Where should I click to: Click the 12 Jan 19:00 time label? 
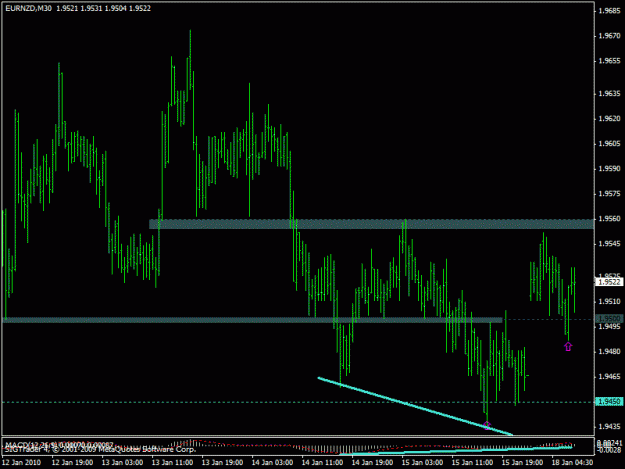[73, 462]
